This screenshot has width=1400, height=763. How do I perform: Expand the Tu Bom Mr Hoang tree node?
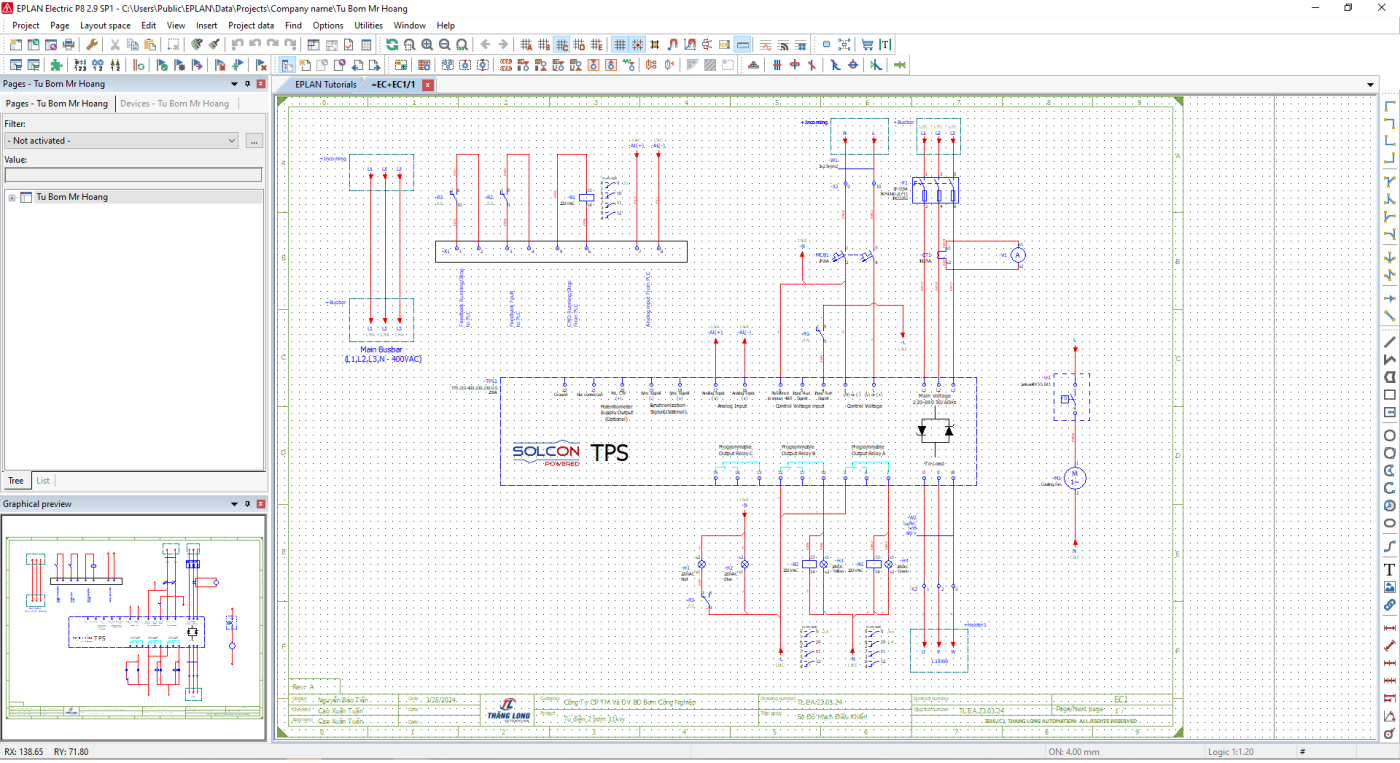click(12, 197)
